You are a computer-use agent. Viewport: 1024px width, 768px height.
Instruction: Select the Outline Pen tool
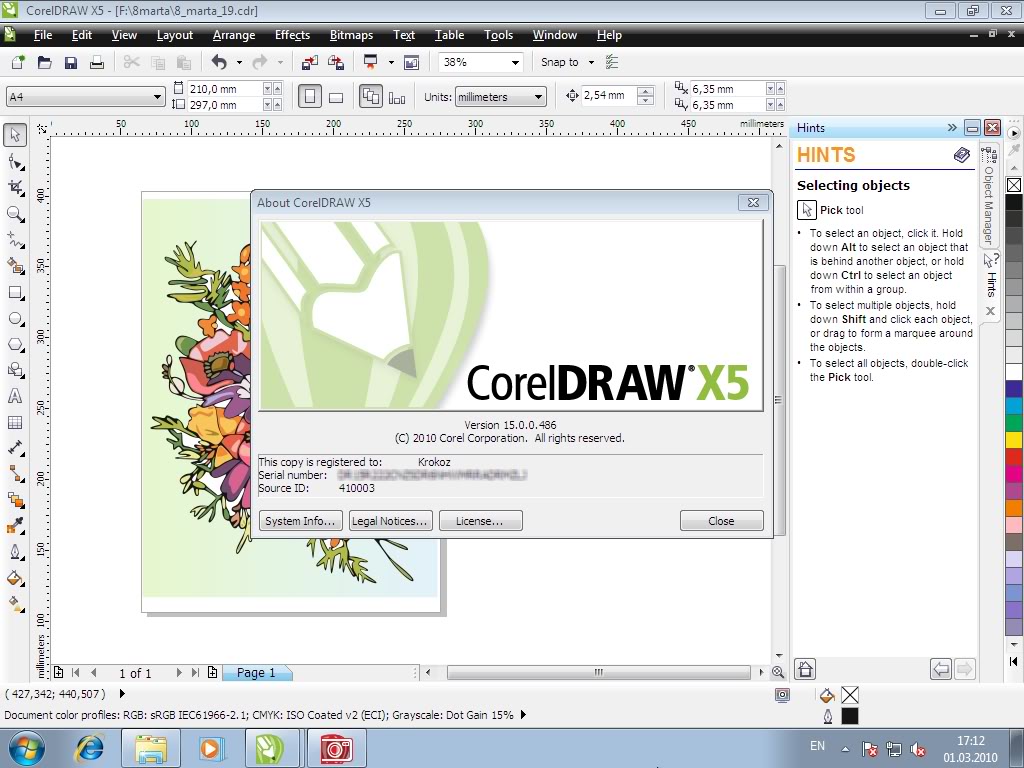coord(15,552)
